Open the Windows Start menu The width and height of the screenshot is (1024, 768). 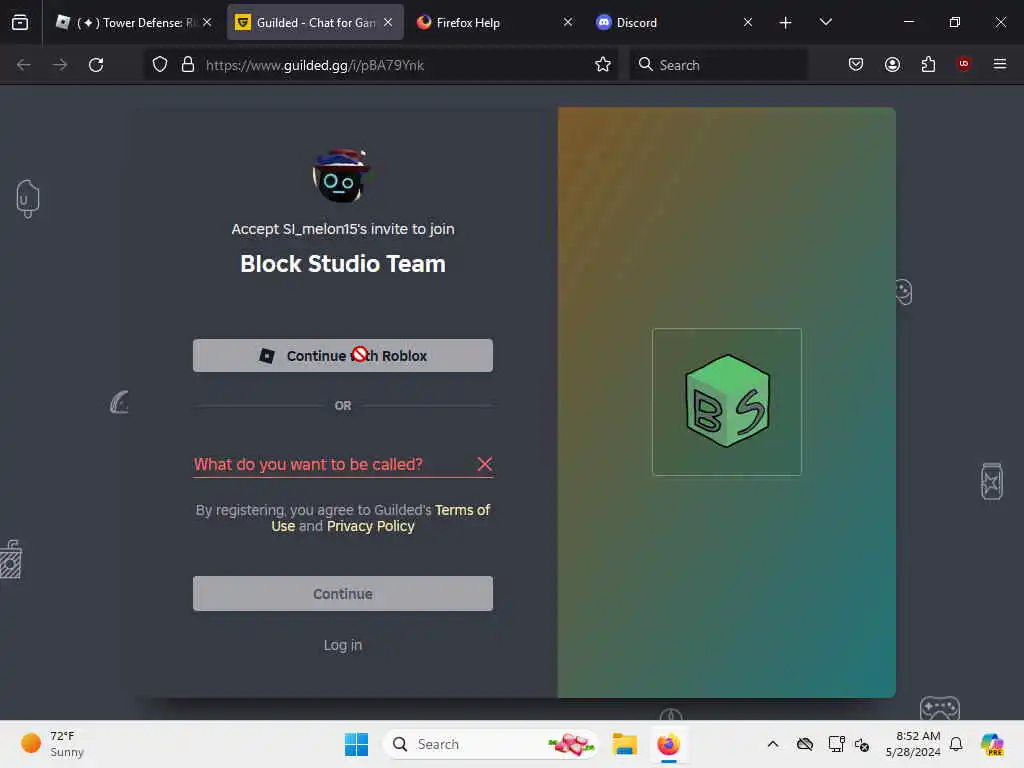point(357,744)
